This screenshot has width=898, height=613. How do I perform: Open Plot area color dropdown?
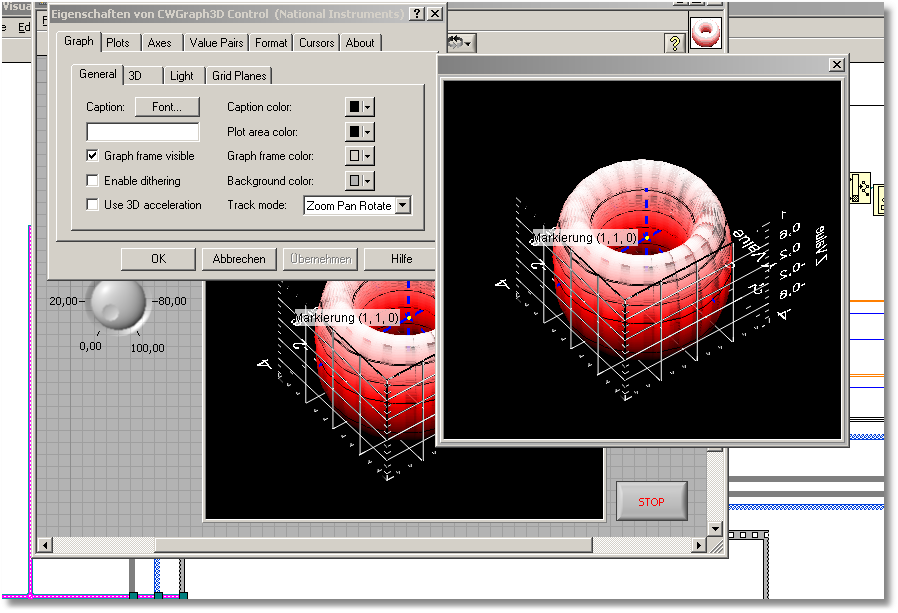point(360,132)
